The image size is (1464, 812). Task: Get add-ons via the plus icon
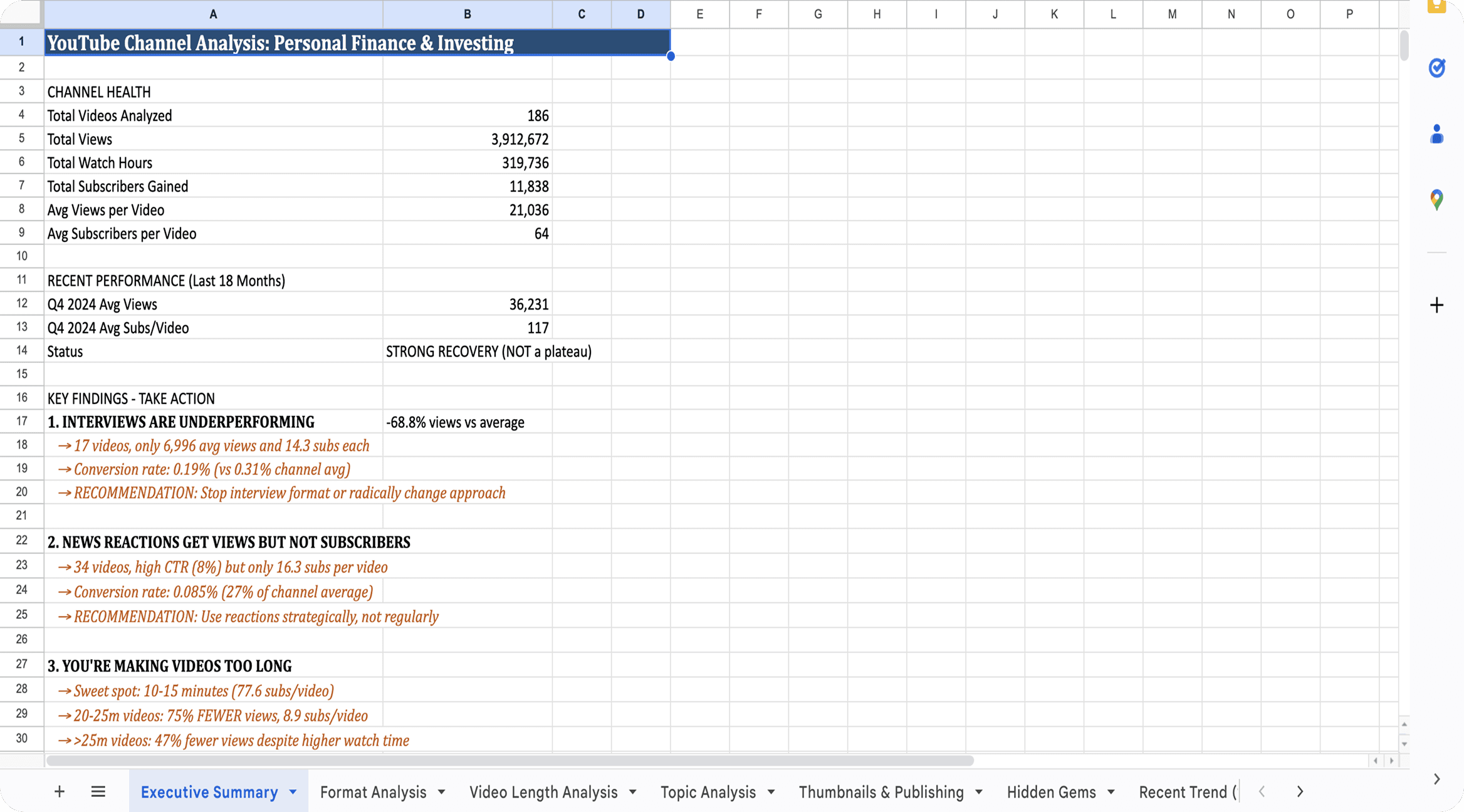point(1436,305)
